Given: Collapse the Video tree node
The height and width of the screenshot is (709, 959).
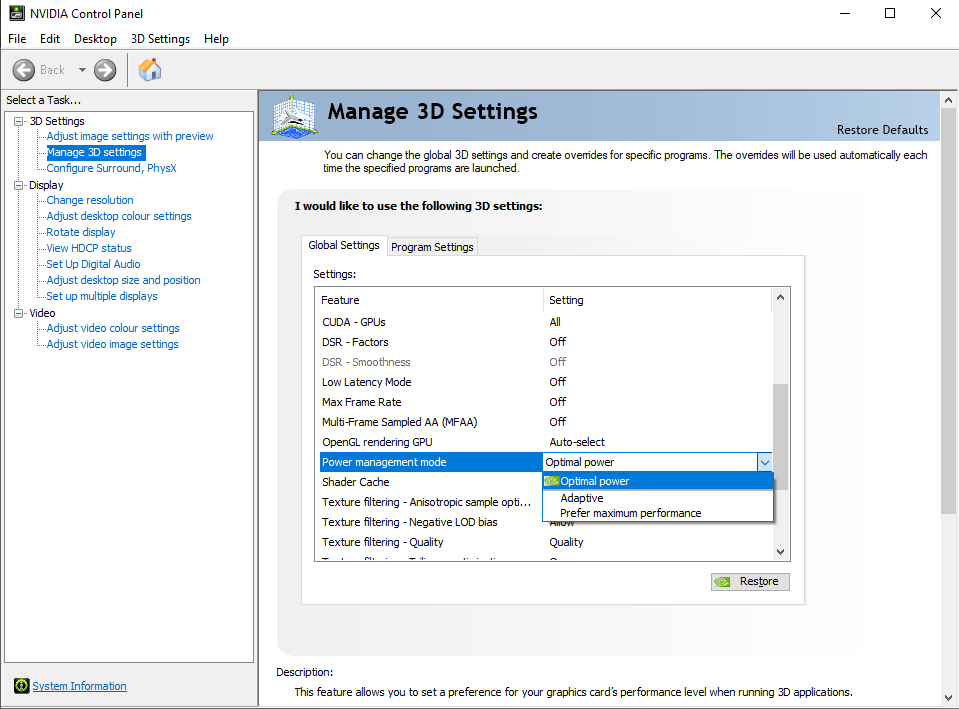Looking at the screenshot, I should (19, 313).
